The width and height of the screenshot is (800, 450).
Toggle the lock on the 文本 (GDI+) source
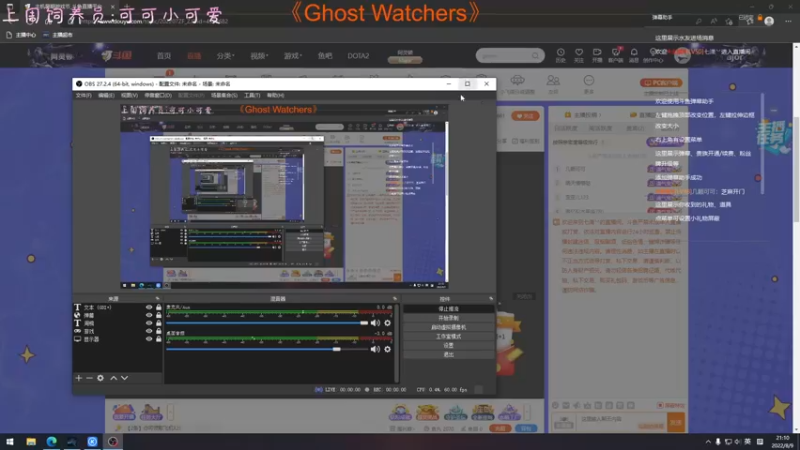coord(159,307)
